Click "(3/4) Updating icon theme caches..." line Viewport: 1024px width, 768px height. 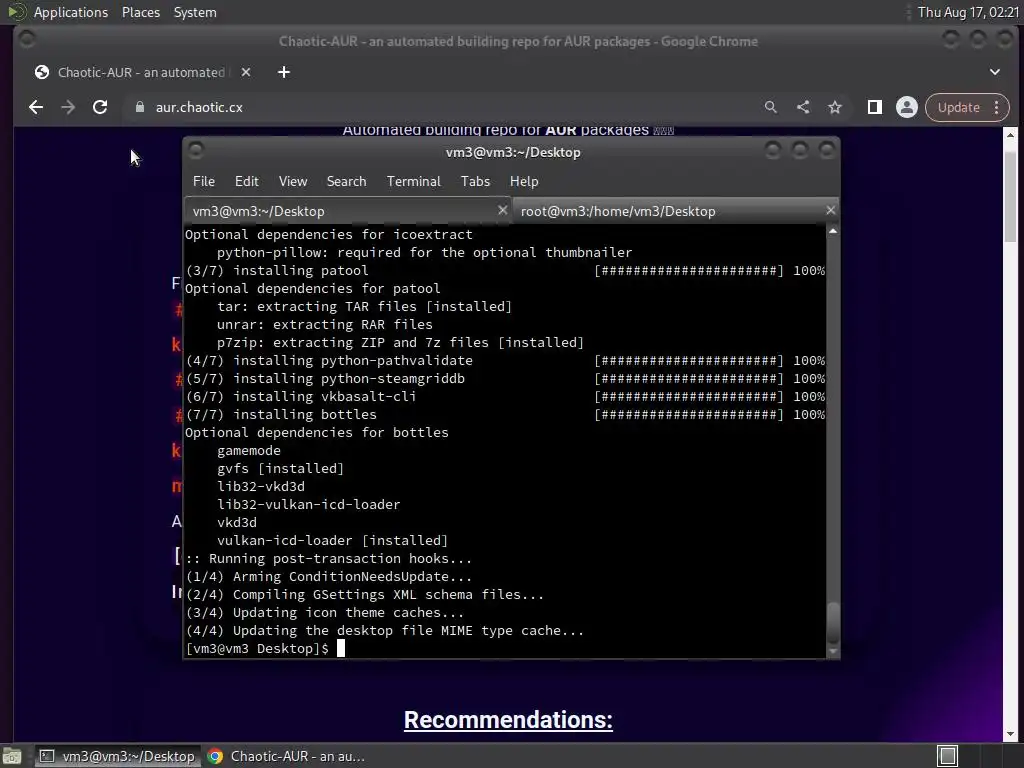tap(325, 613)
